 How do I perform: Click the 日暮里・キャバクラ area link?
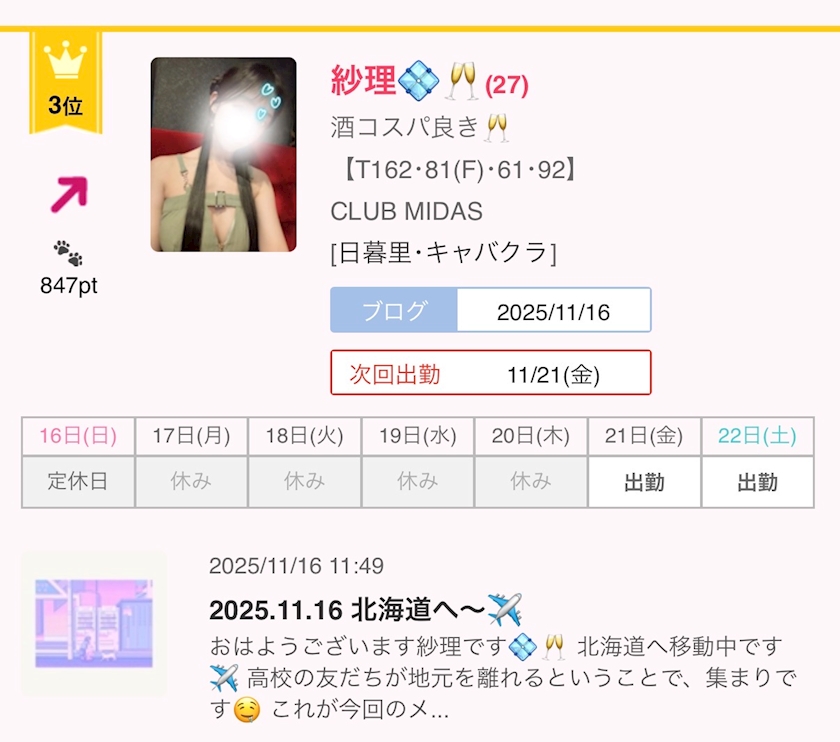point(444,253)
